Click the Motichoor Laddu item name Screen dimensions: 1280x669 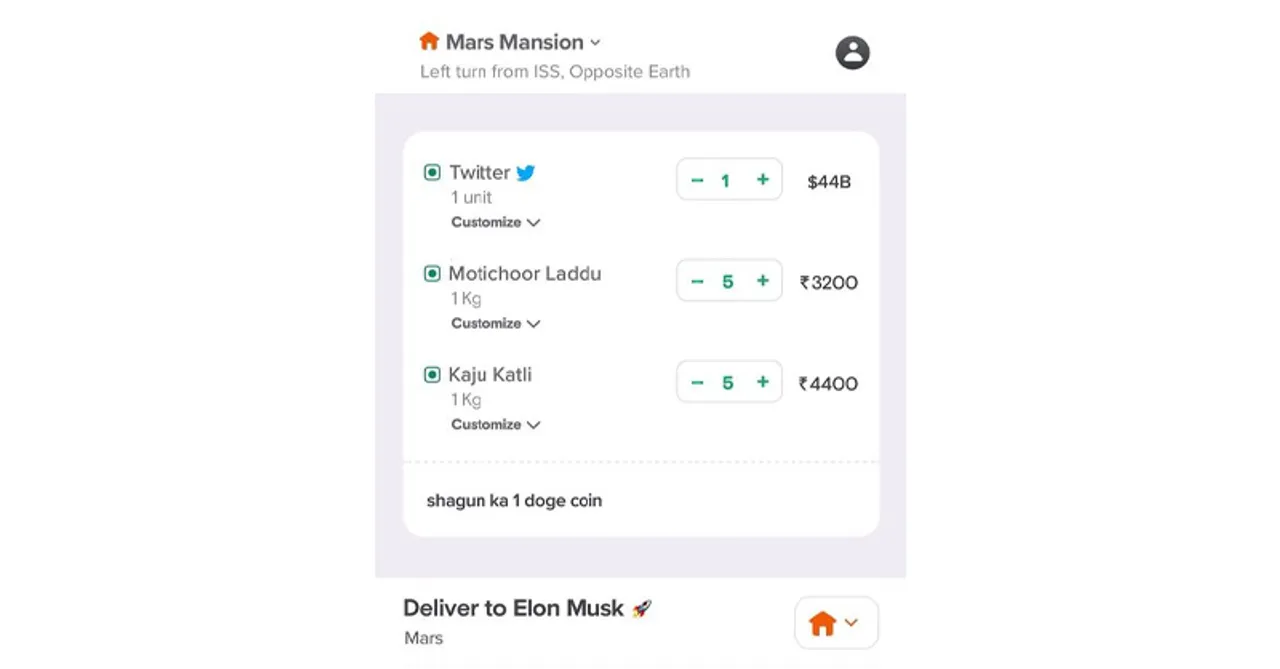(x=528, y=273)
